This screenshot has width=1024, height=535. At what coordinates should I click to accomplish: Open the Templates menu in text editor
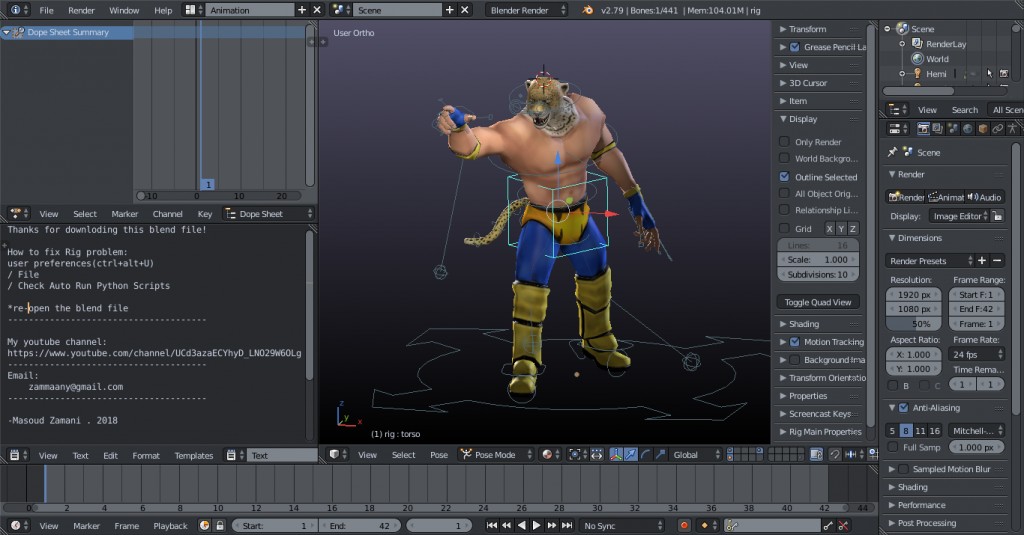194,455
